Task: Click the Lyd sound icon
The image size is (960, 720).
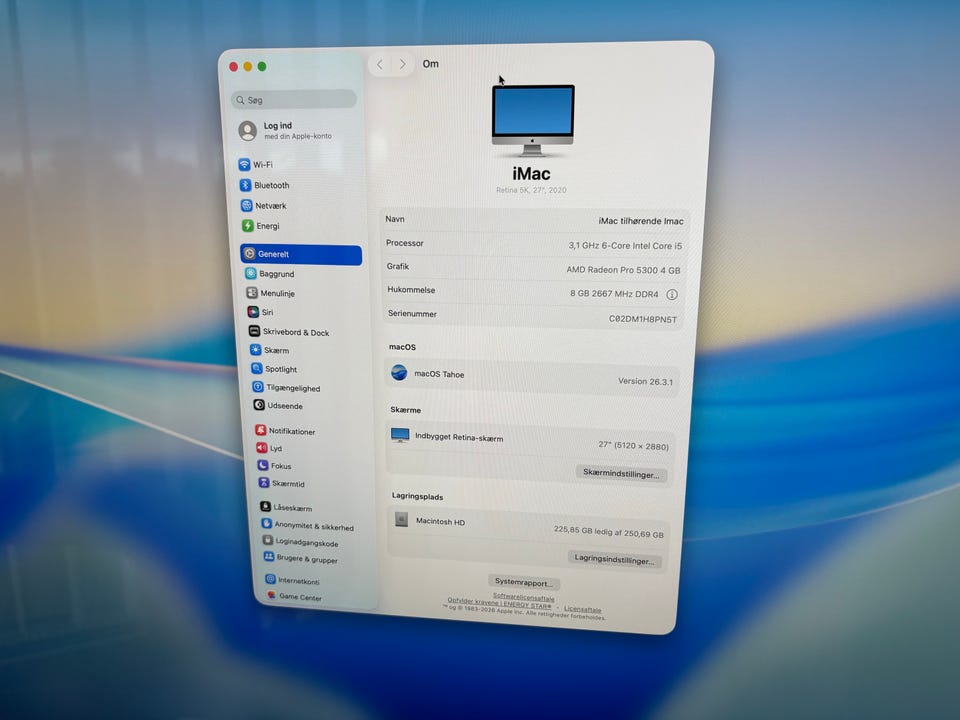Action: (x=261, y=449)
